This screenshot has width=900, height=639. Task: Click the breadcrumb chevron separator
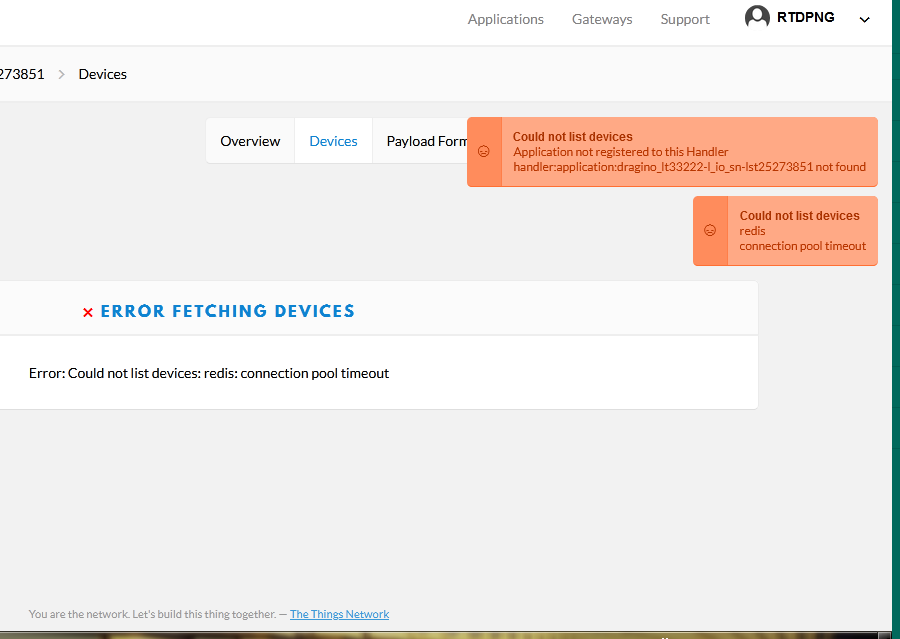coord(61,75)
